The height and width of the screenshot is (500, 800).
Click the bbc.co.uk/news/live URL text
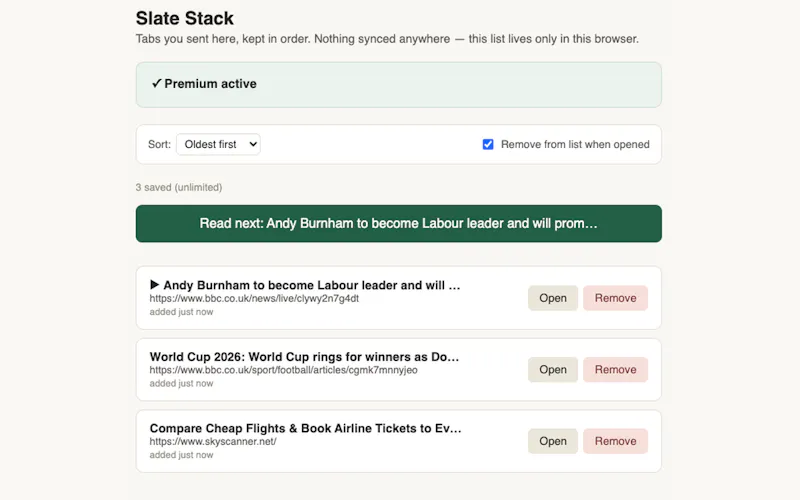[x=254, y=298]
